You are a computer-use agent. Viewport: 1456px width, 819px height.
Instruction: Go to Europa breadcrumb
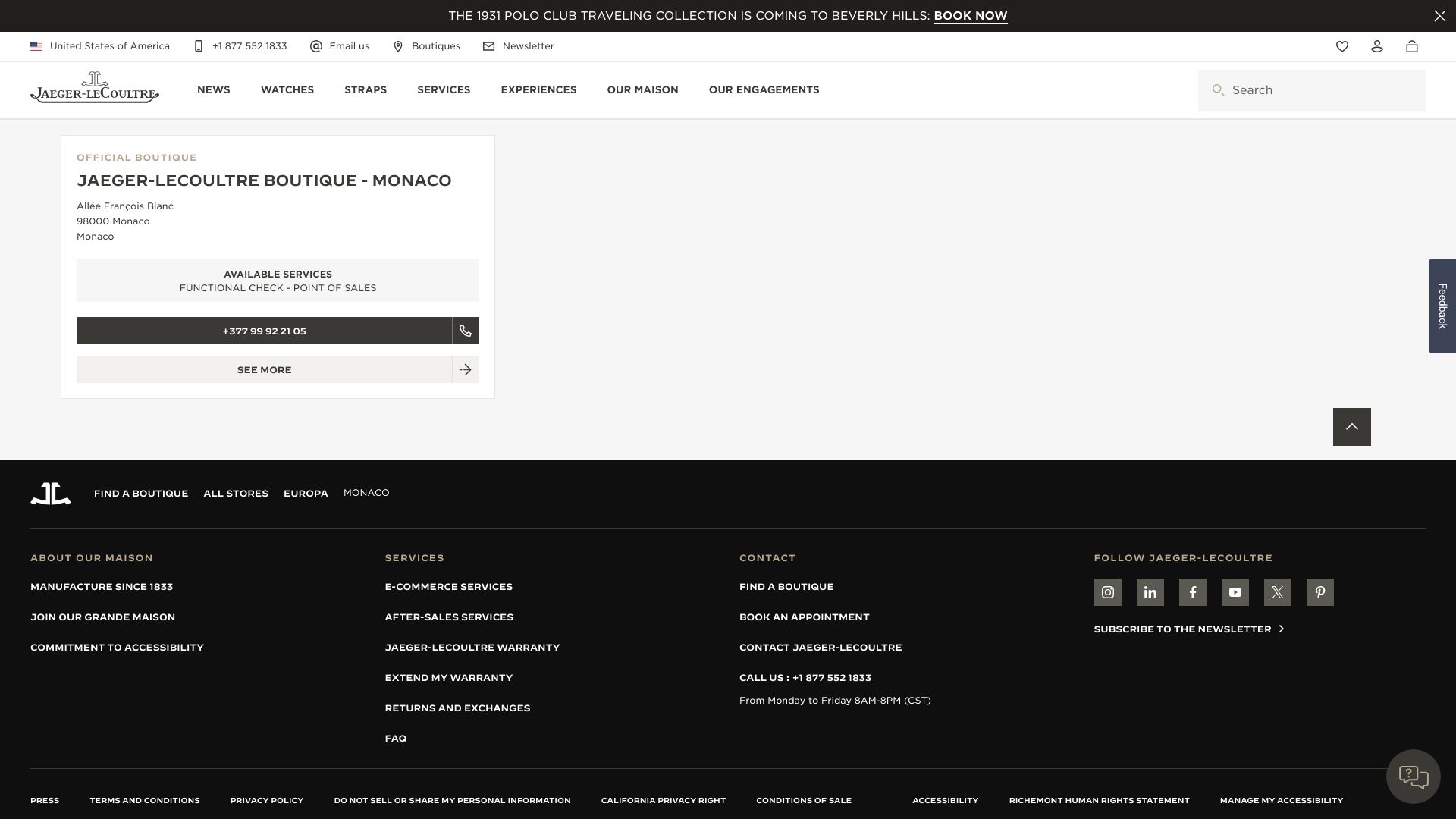[306, 494]
